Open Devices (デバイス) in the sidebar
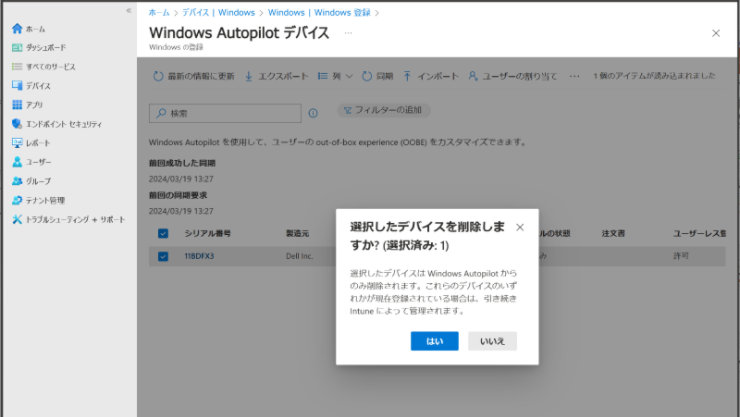This screenshot has height=417, width=740. (x=31, y=86)
